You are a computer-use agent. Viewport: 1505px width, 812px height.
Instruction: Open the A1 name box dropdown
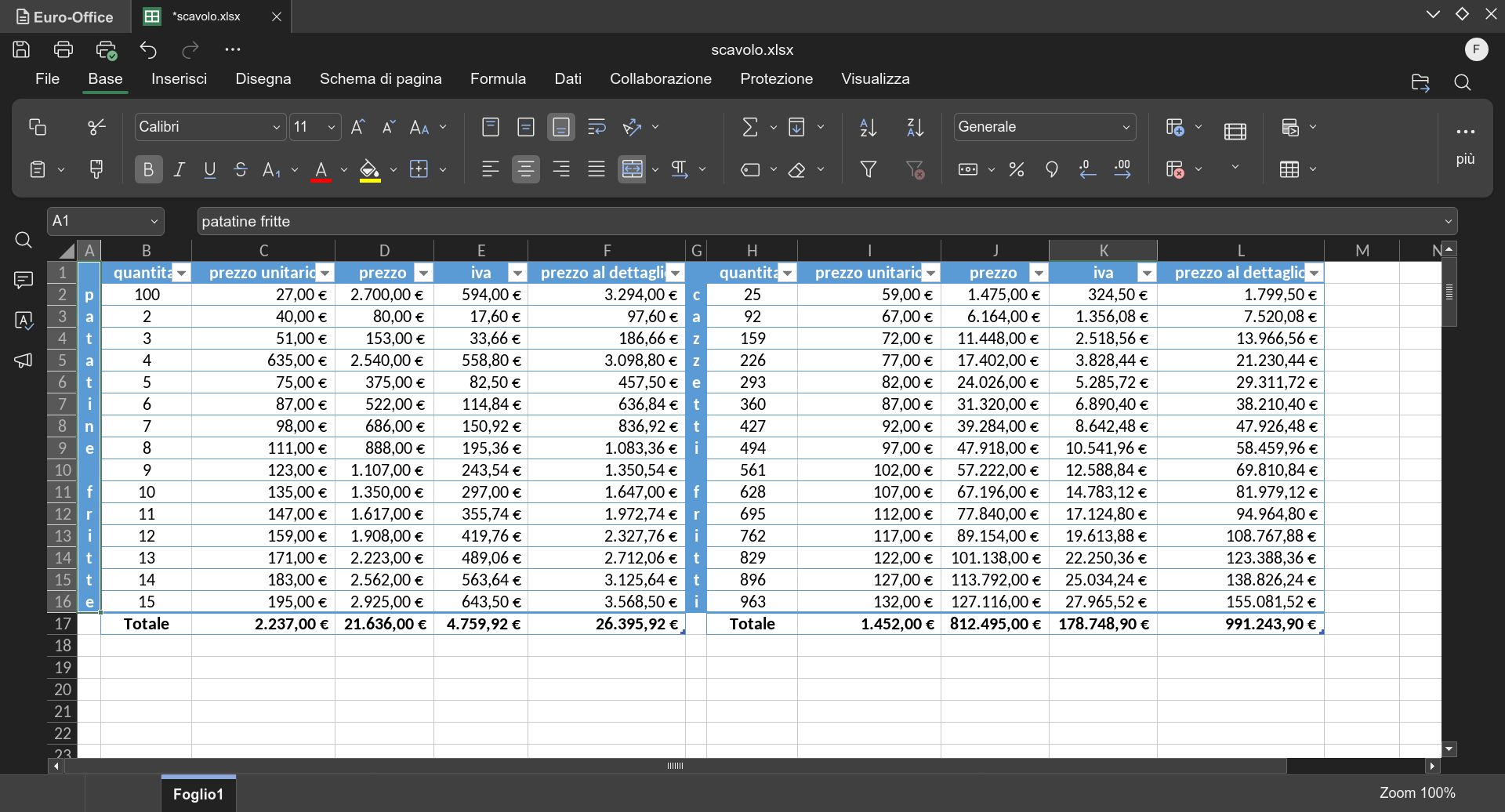pyautogui.click(x=154, y=222)
